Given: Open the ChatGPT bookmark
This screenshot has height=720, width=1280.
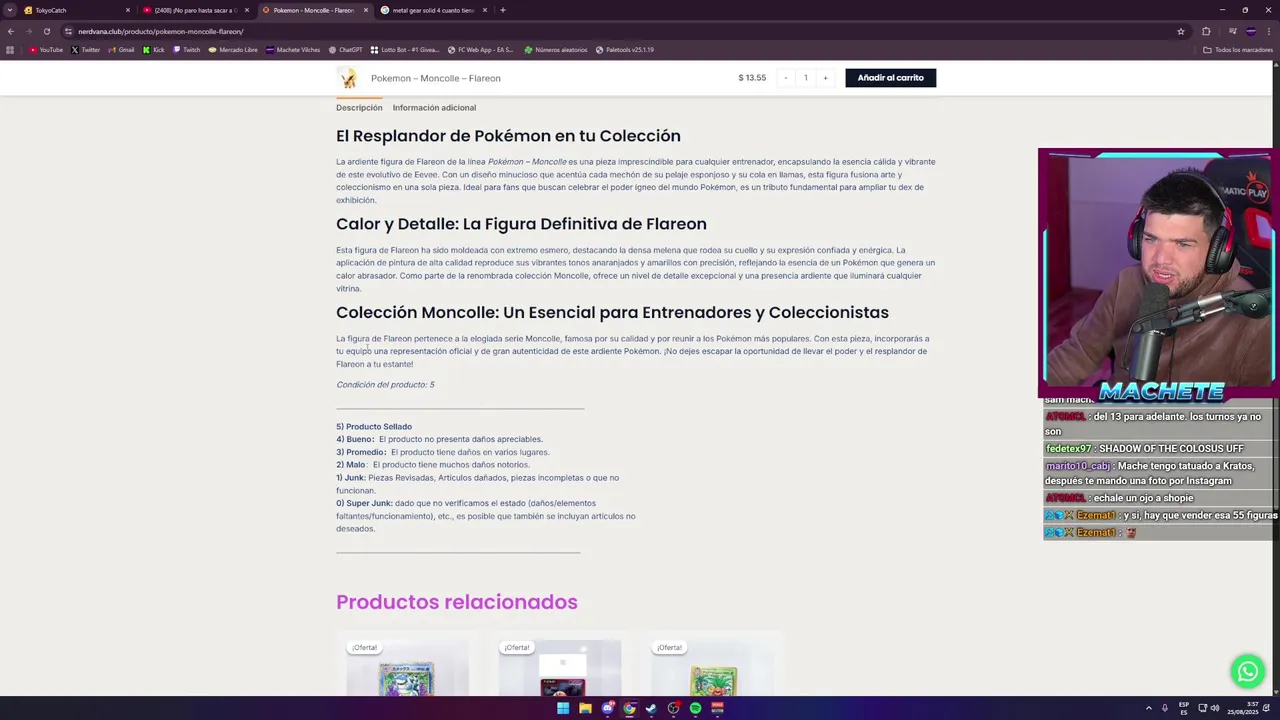Looking at the screenshot, I should pos(345,50).
